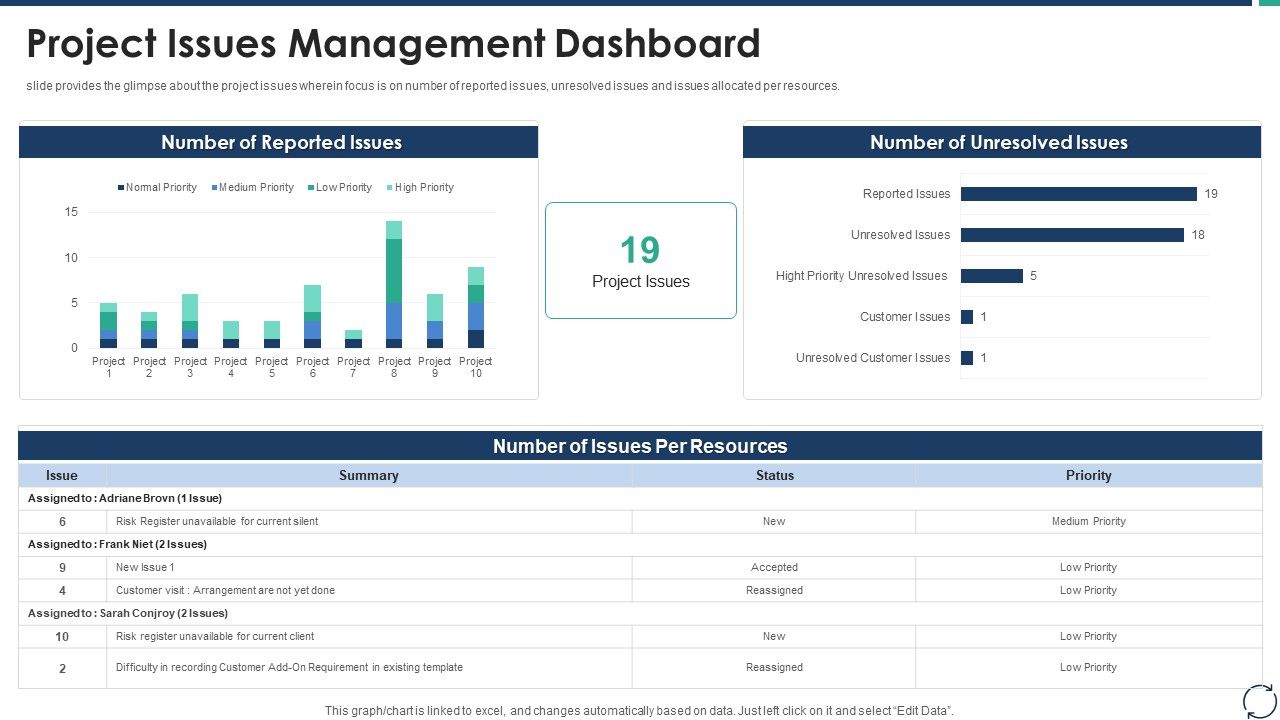Click the Project 3 stacked bar
1280x720 pixels.
(x=190, y=321)
